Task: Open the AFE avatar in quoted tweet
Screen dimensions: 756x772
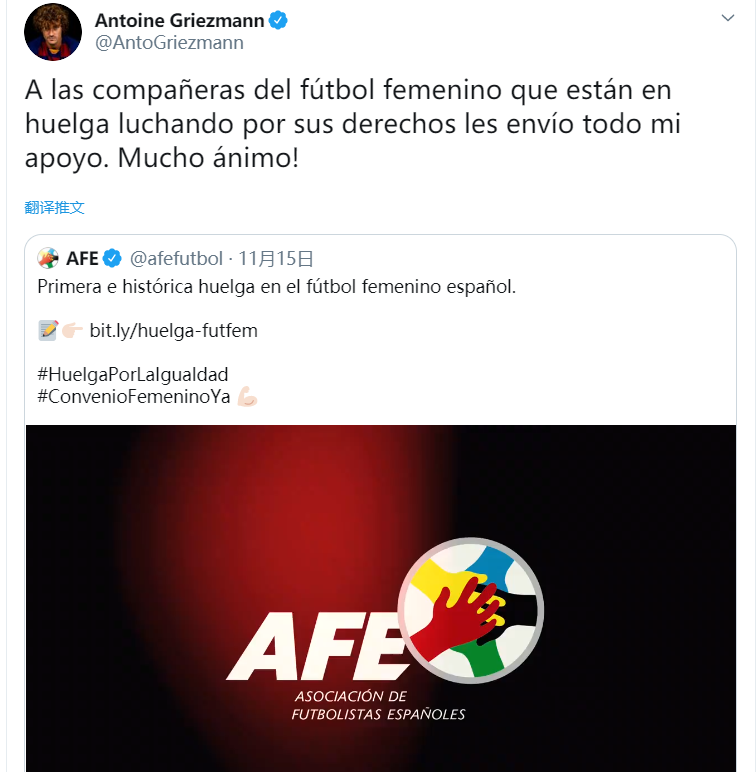Action: click(x=48, y=258)
